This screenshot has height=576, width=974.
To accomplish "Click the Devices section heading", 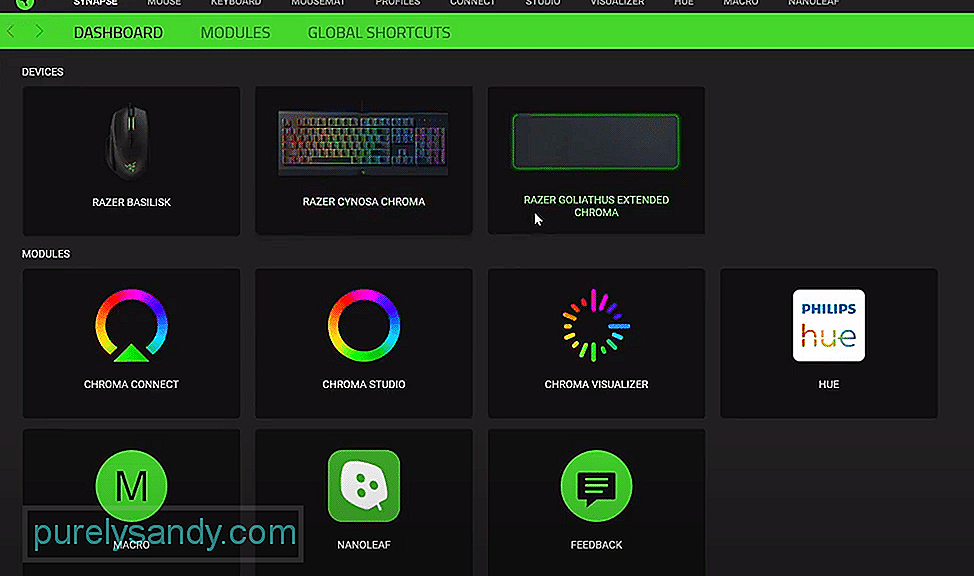I will [x=42, y=71].
